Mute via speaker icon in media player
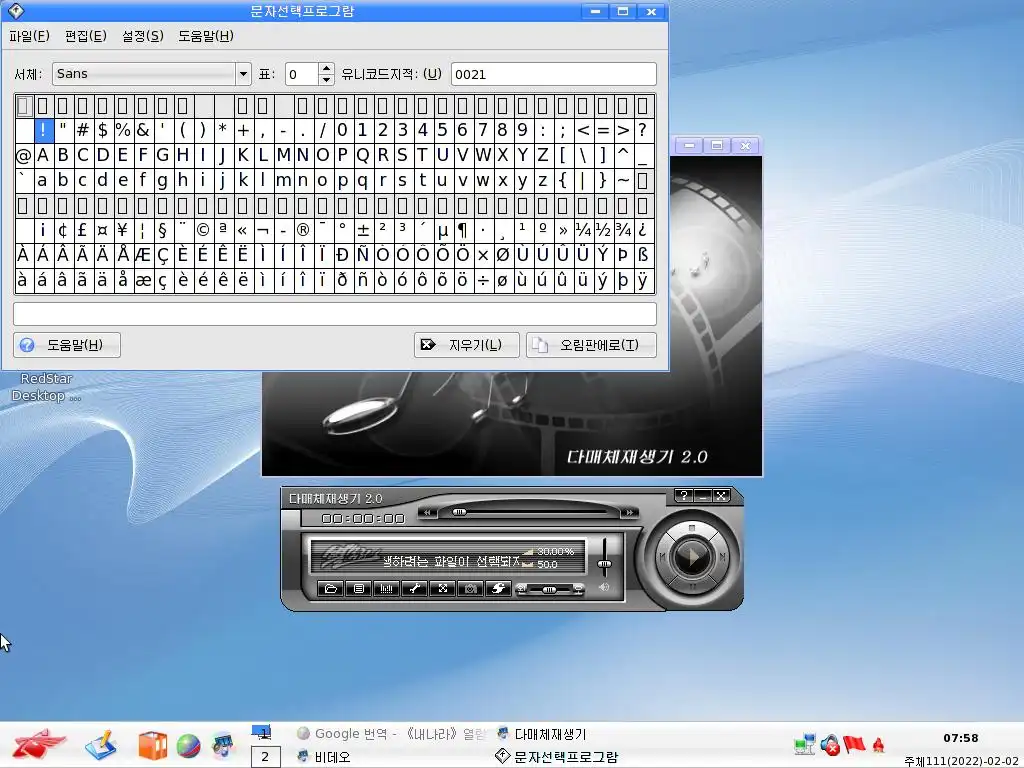 604,587
